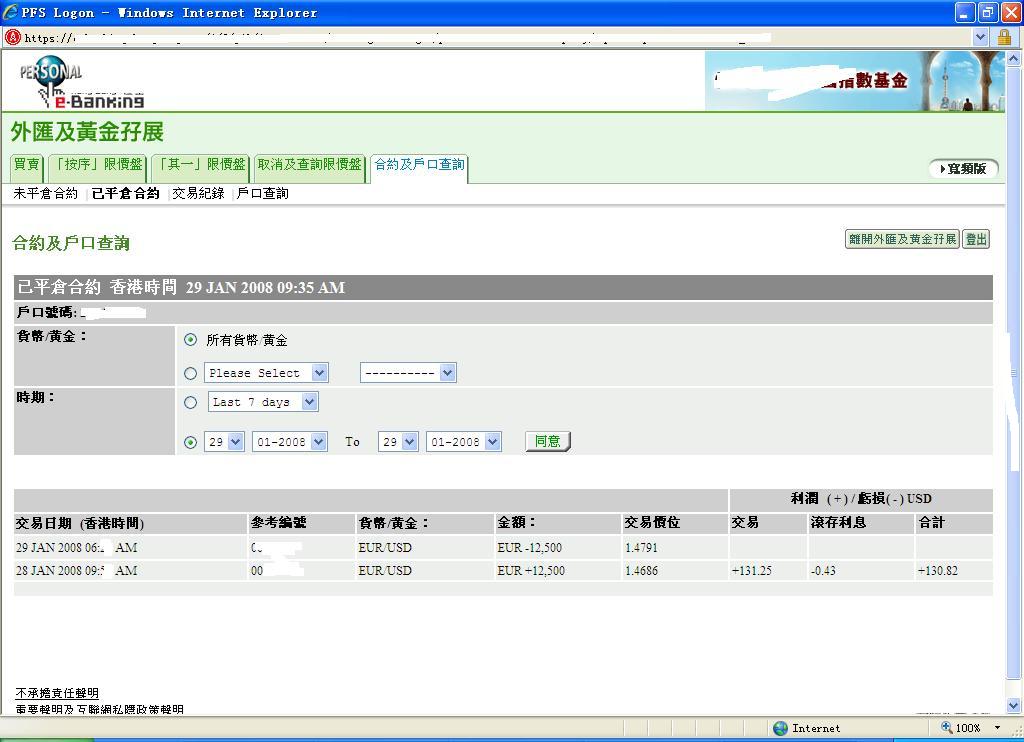Open the address bar history dropdown
Viewport: 1024px width, 742px height.
[980, 37]
